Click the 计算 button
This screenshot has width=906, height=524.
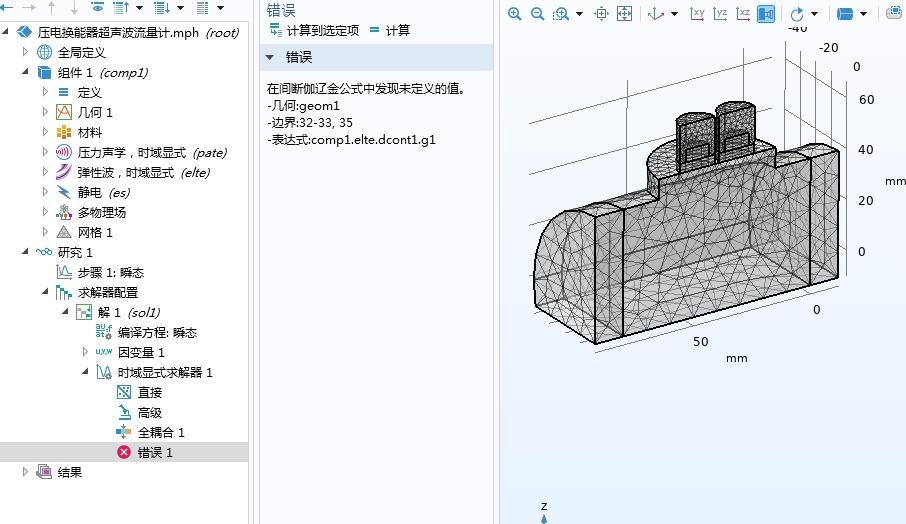pos(390,30)
